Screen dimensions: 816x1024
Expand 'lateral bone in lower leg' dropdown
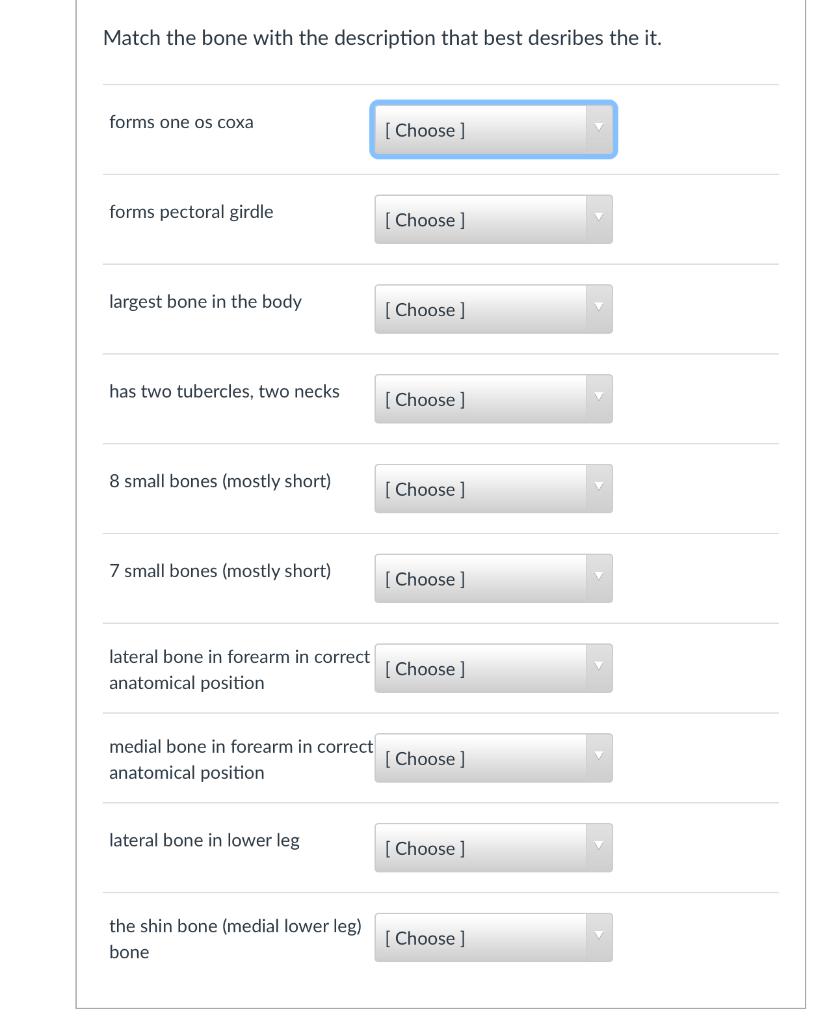(493, 848)
